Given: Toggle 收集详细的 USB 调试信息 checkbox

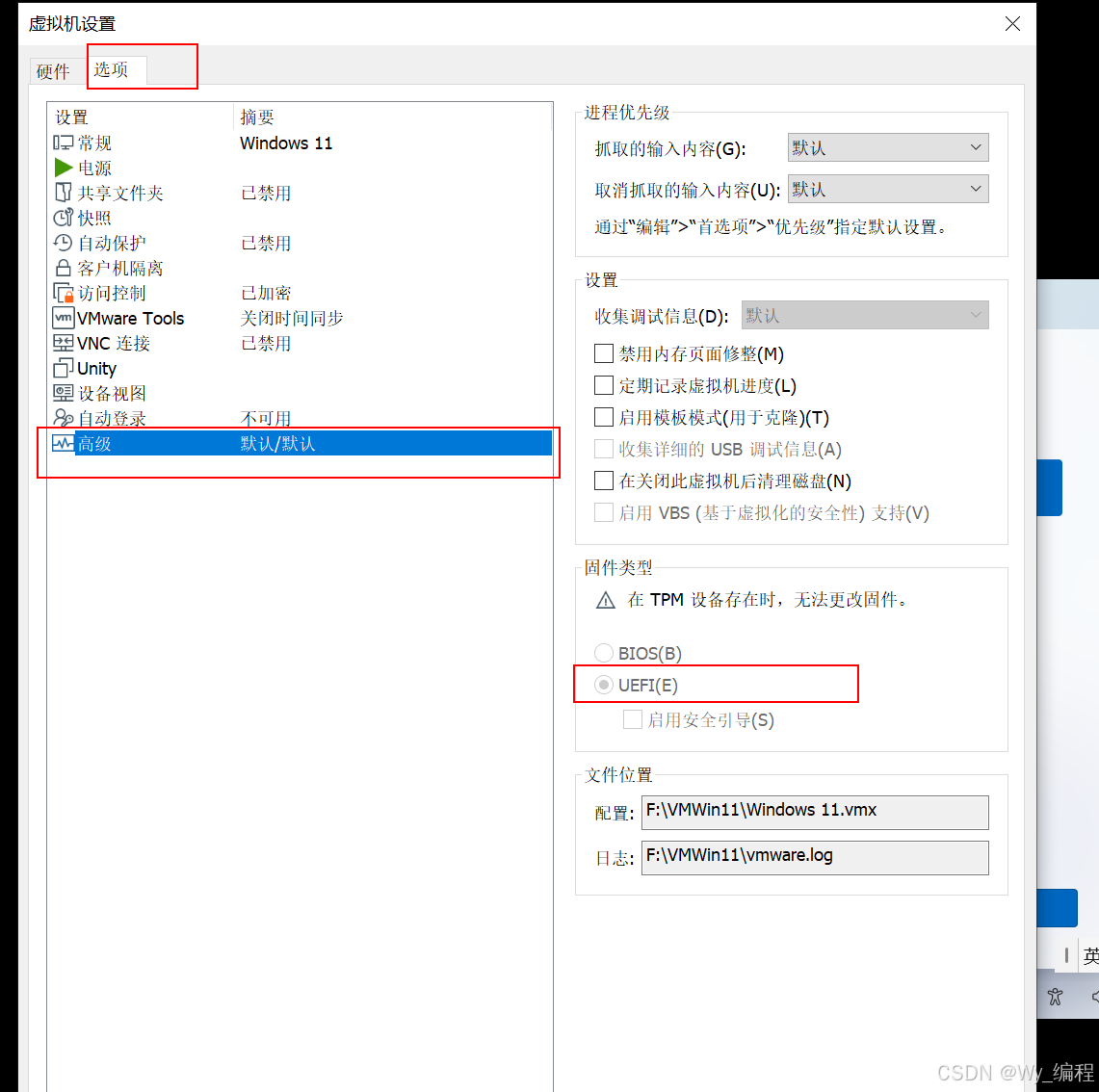Looking at the screenshot, I should click(x=604, y=449).
